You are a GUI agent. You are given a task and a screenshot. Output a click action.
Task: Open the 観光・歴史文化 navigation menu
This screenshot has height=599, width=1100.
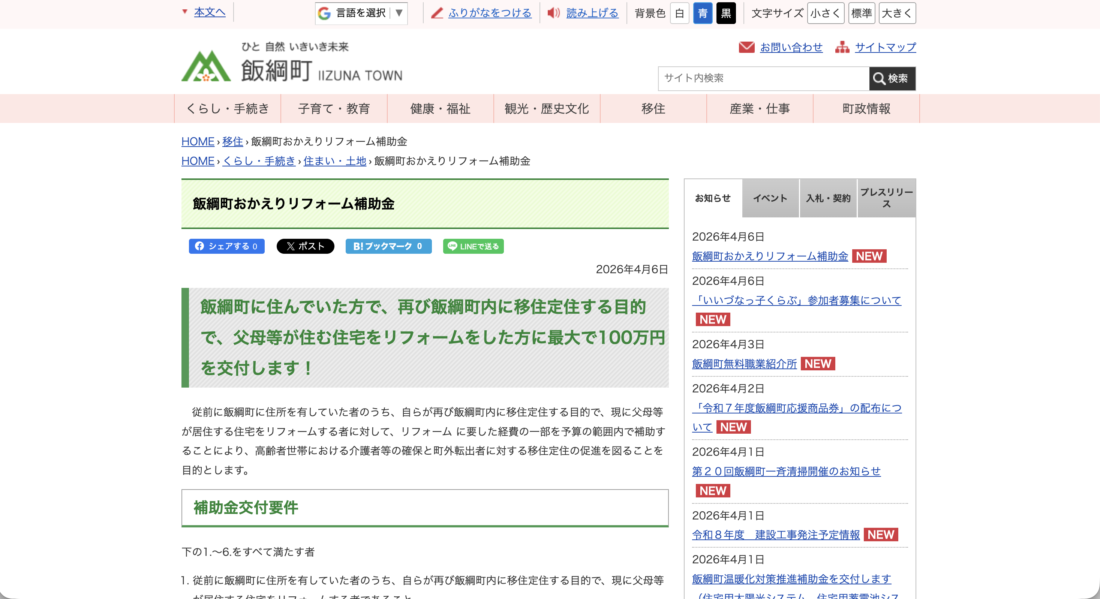point(547,109)
